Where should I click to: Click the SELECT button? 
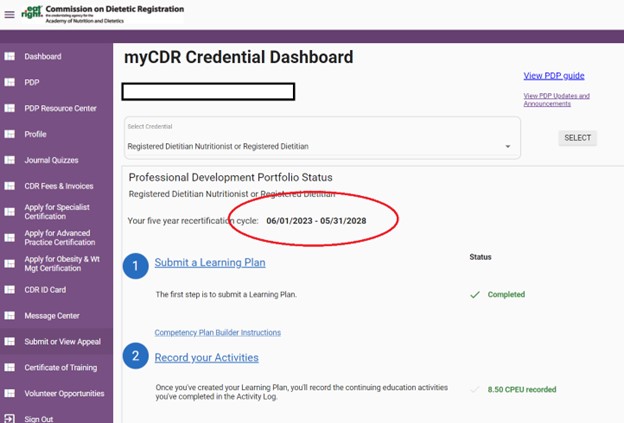(x=577, y=138)
